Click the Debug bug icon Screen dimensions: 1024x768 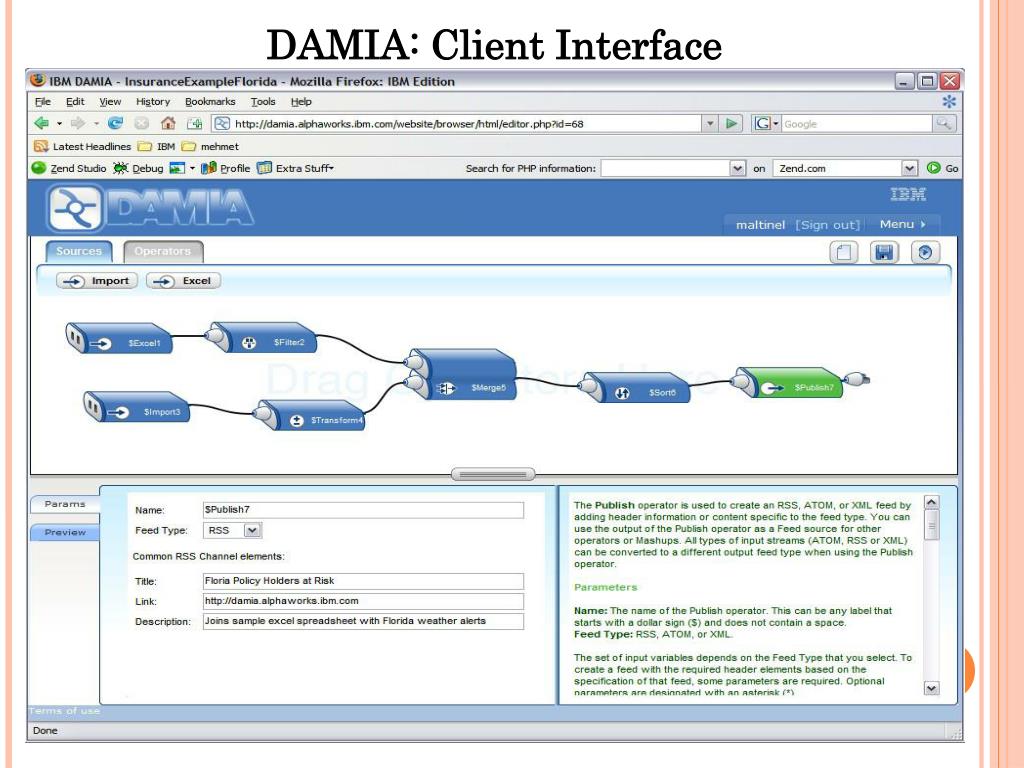[121, 168]
